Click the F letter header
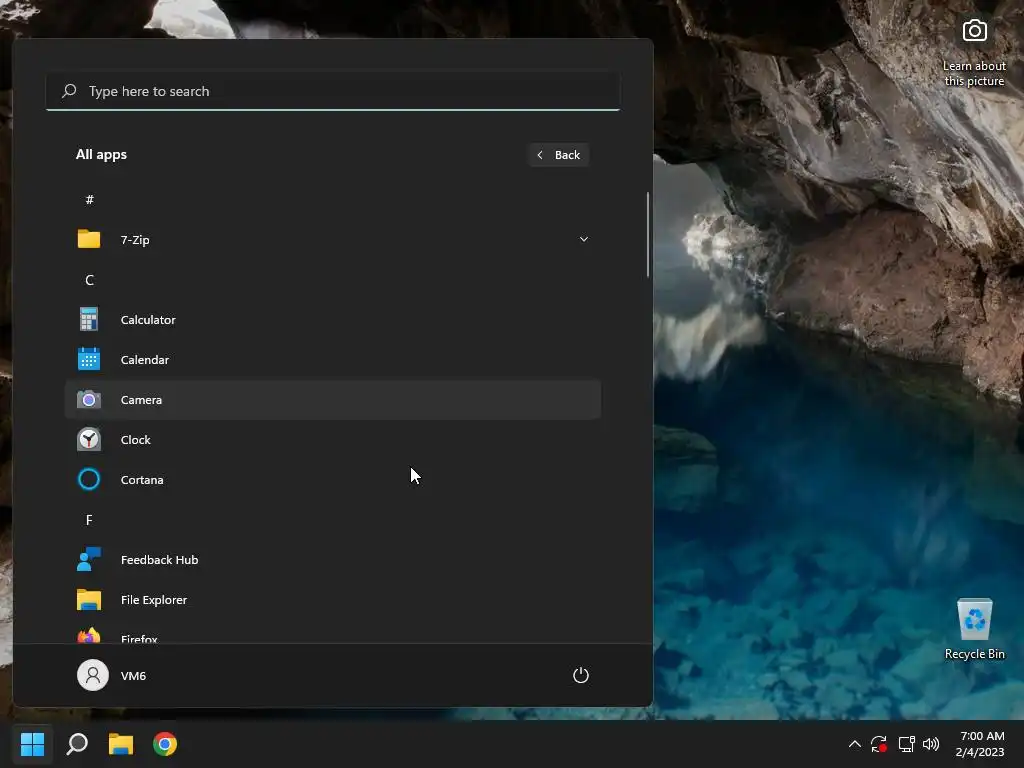This screenshot has width=1024, height=768. coord(89,520)
